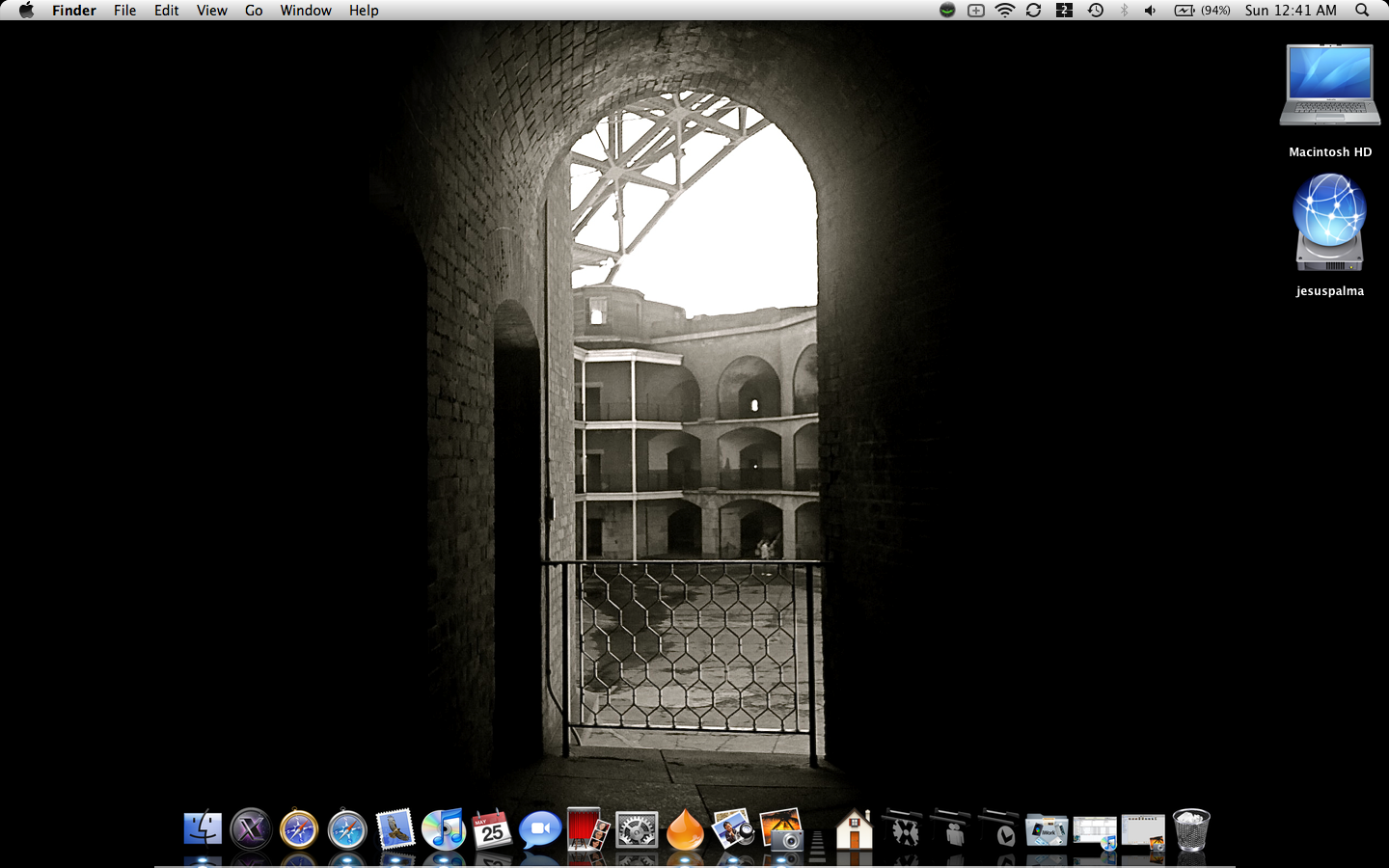
Task: Launch the orange droplet app in the Dock
Action: coord(685,829)
